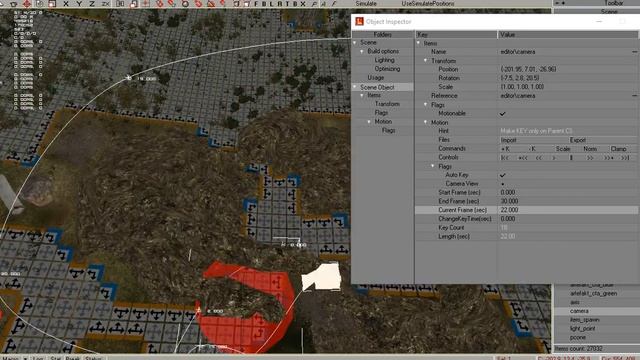Select item_spawn in the object list
The image size is (640, 360).
tap(585, 320)
